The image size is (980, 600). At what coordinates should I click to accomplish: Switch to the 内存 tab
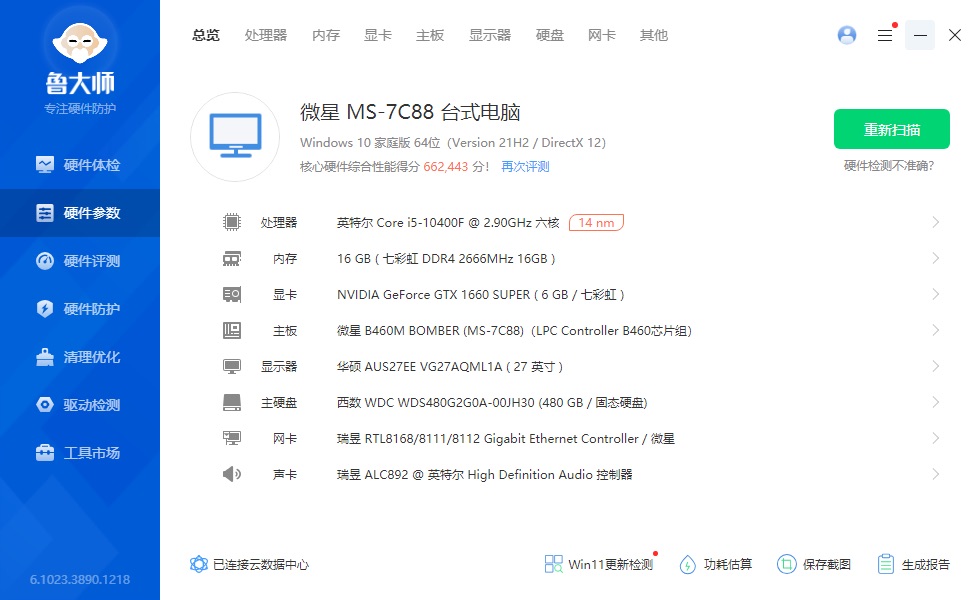click(x=326, y=36)
